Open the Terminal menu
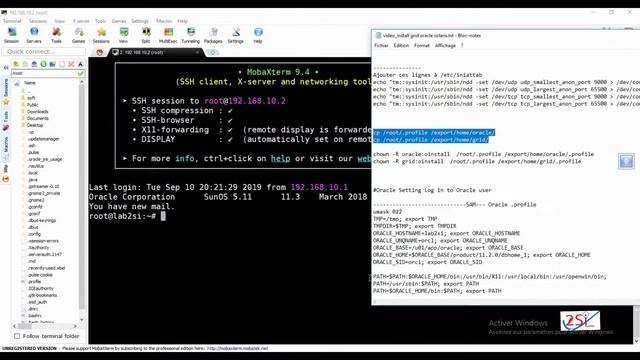 [12, 21]
